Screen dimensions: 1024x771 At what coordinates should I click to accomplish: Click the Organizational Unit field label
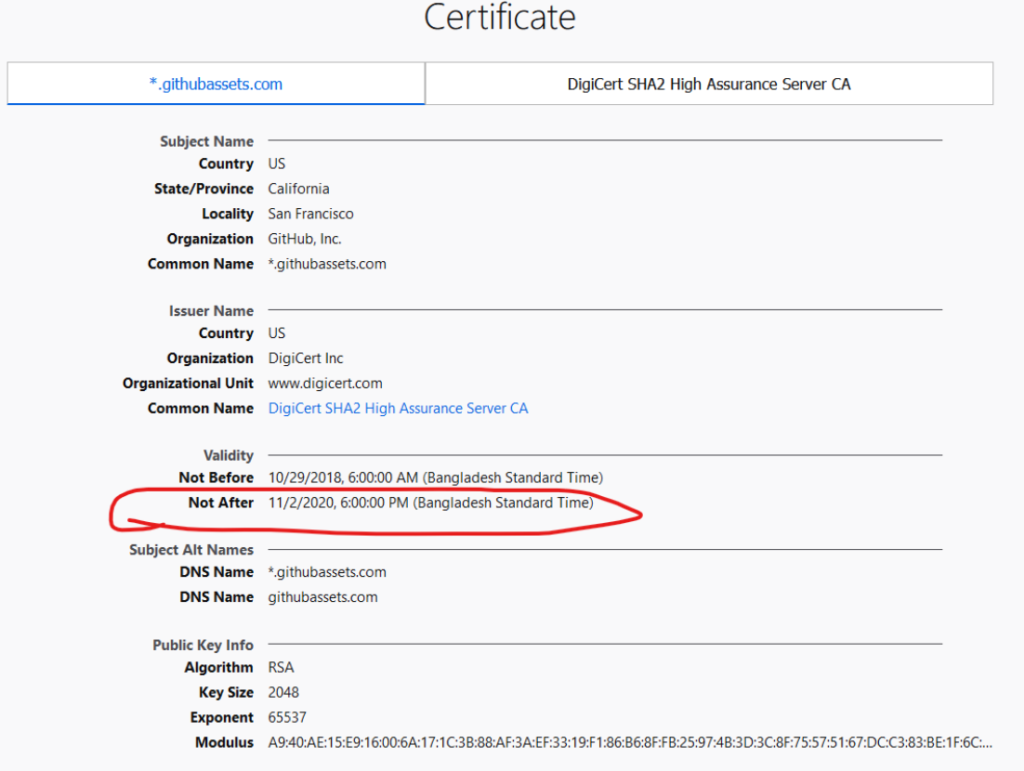[188, 383]
